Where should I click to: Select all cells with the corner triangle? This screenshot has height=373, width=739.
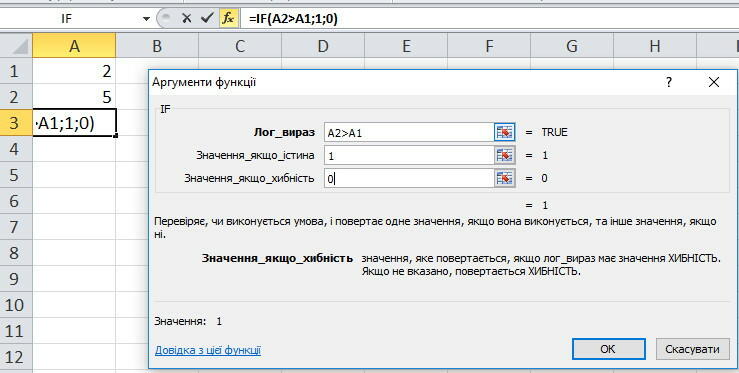tap(16, 46)
